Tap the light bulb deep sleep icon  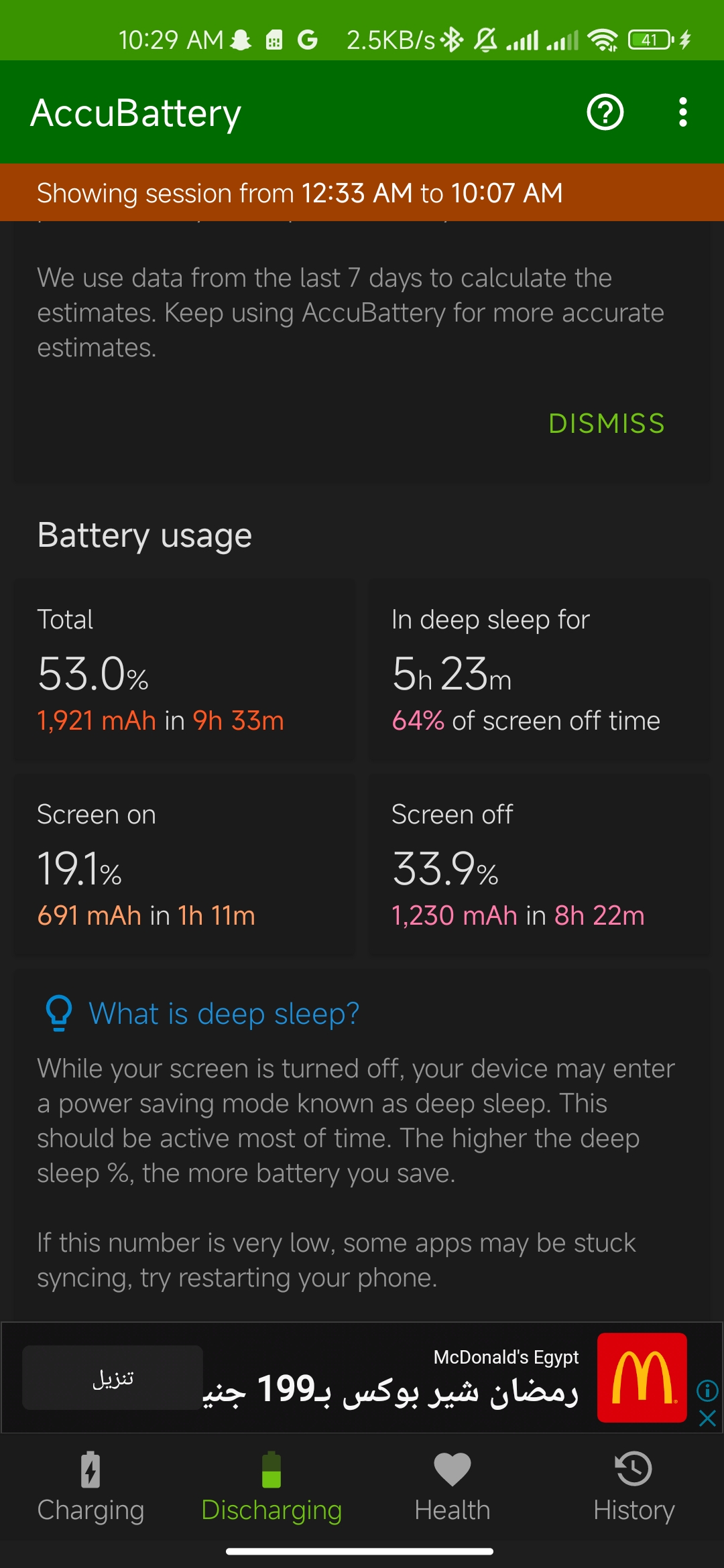point(59,1013)
